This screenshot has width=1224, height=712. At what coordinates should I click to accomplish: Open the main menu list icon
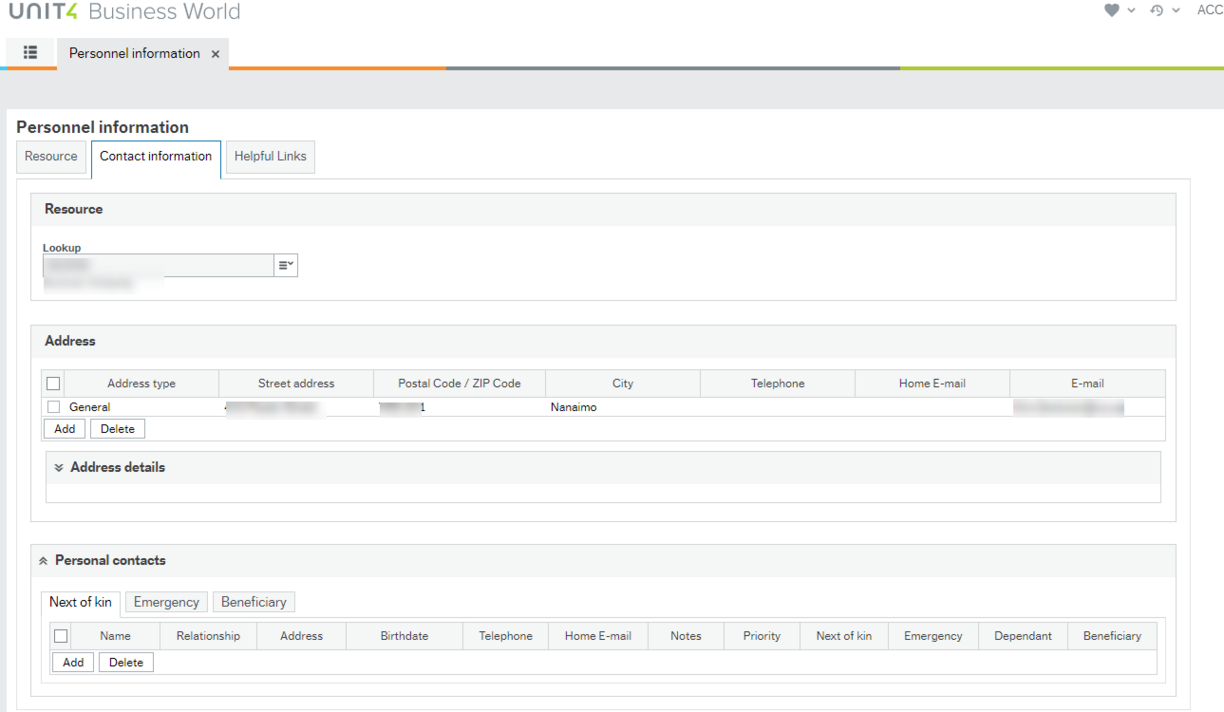click(x=30, y=53)
